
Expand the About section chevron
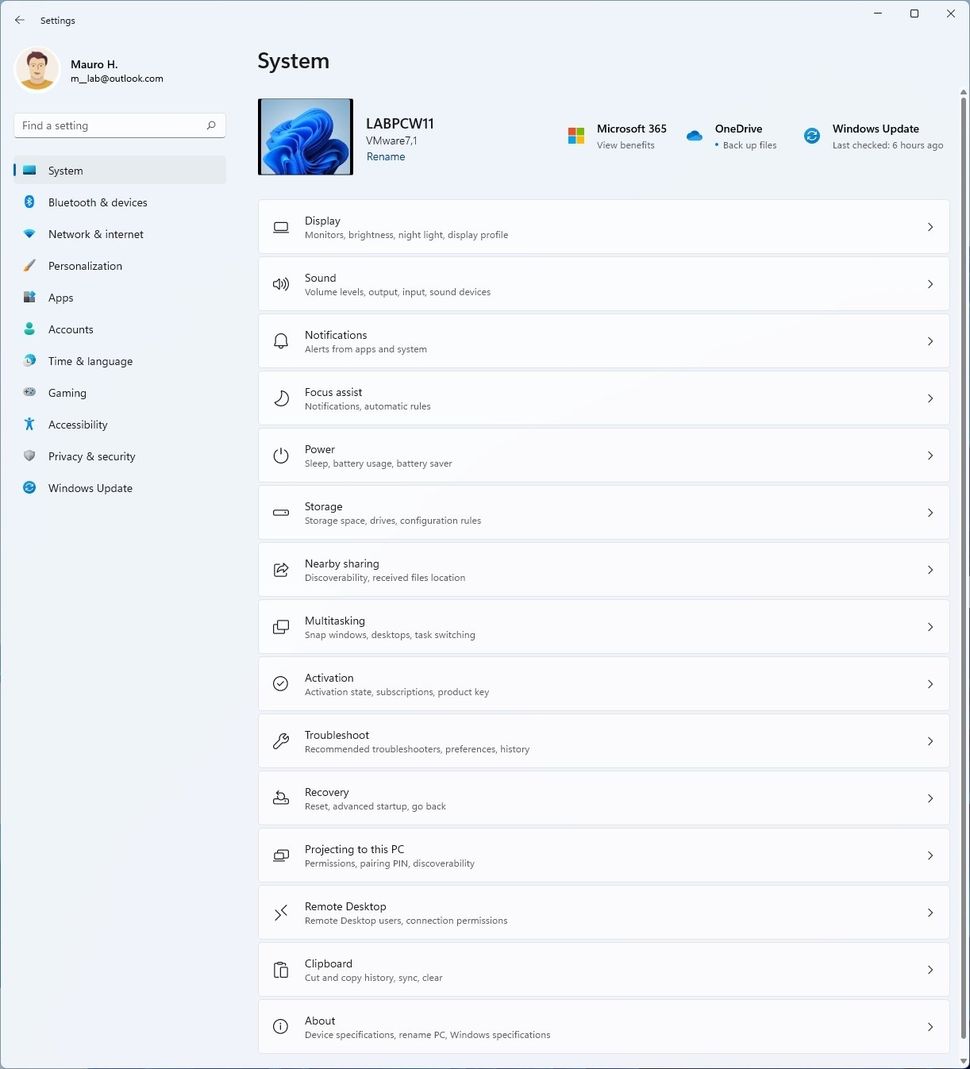pos(930,1026)
